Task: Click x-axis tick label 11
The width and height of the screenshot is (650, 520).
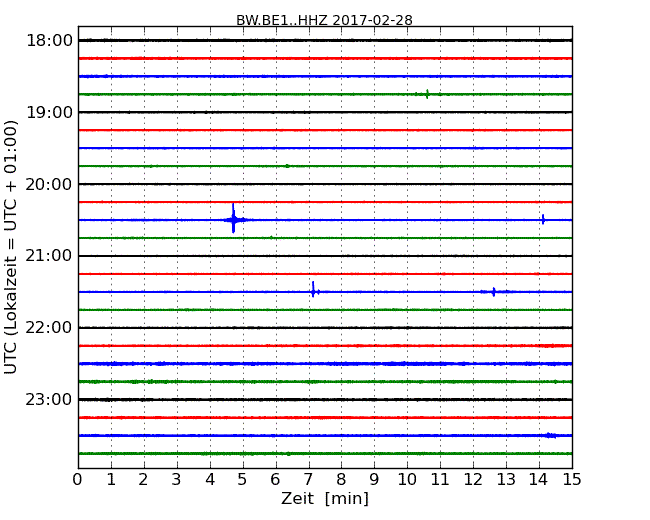Action: (x=440, y=479)
